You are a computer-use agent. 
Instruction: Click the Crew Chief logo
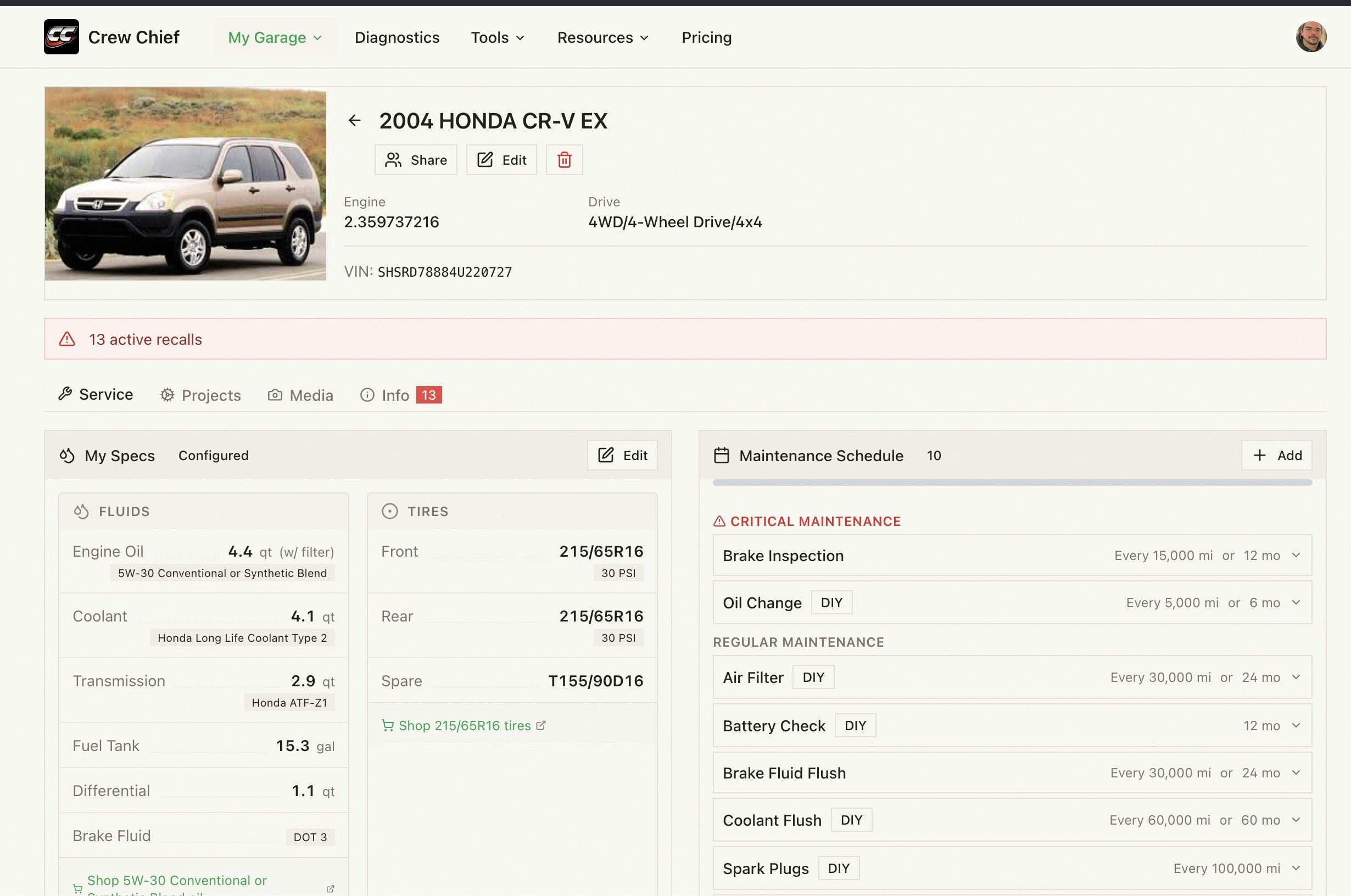coord(61,36)
